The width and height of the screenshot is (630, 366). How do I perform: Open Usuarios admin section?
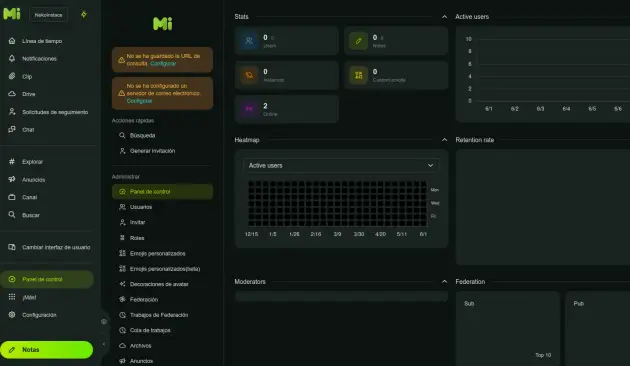click(141, 207)
